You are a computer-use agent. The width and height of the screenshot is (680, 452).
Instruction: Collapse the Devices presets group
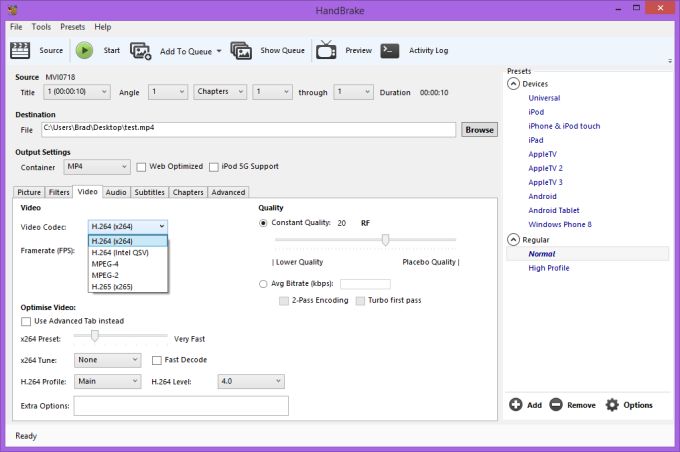tap(514, 84)
